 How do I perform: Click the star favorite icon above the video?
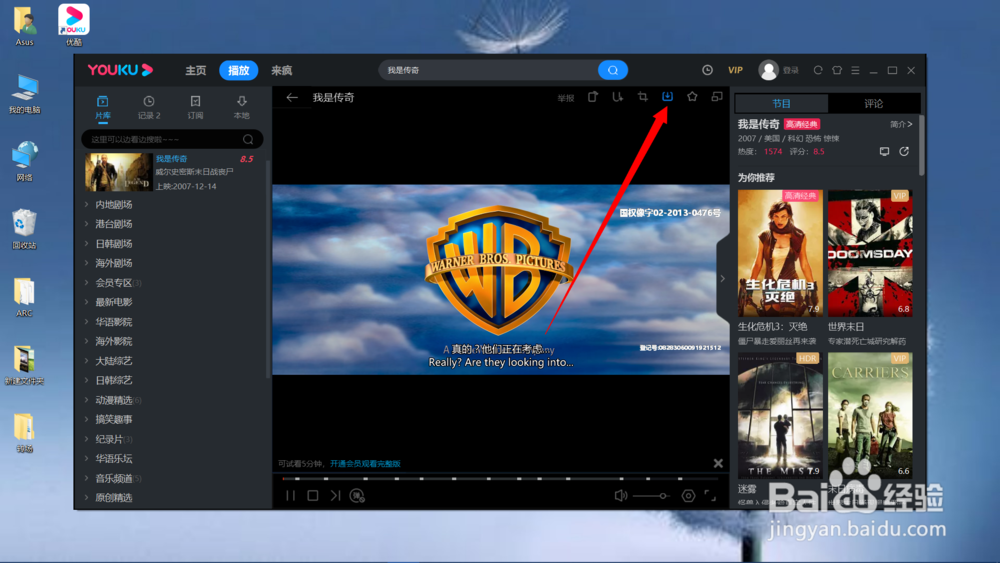692,96
